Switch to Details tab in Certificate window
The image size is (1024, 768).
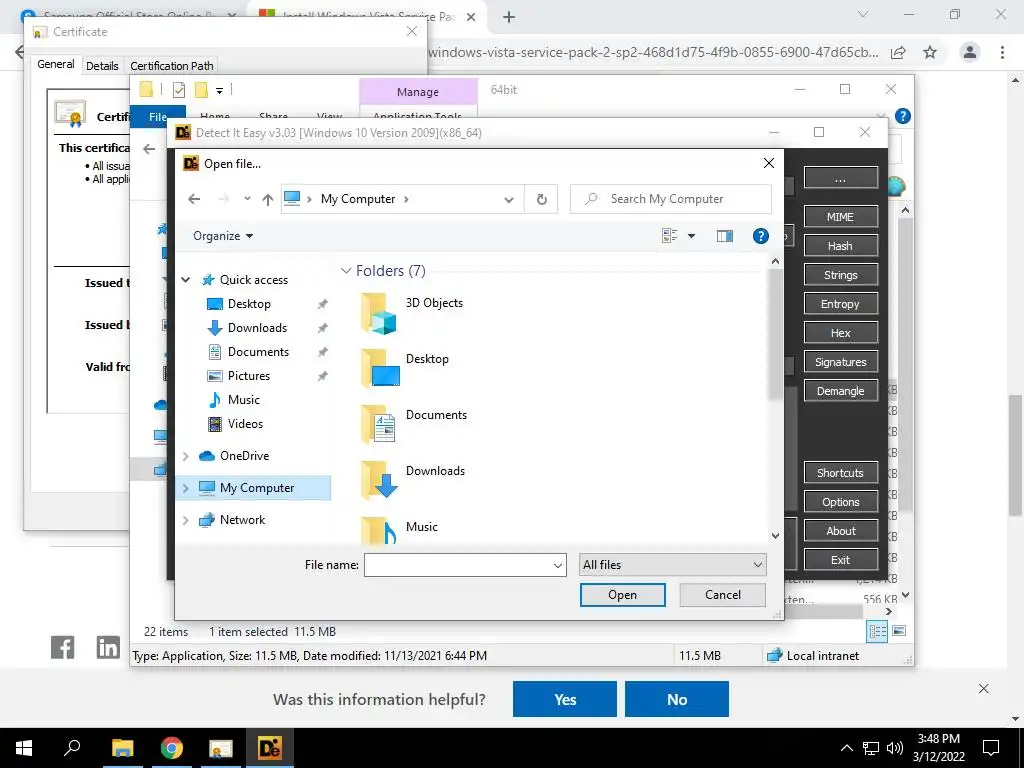click(102, 66)
